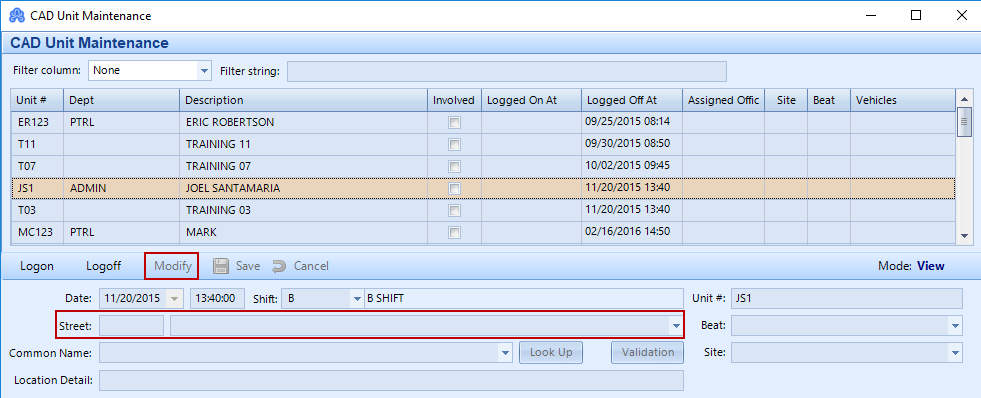Select the T11 unit cell

[x=38, y=145]
